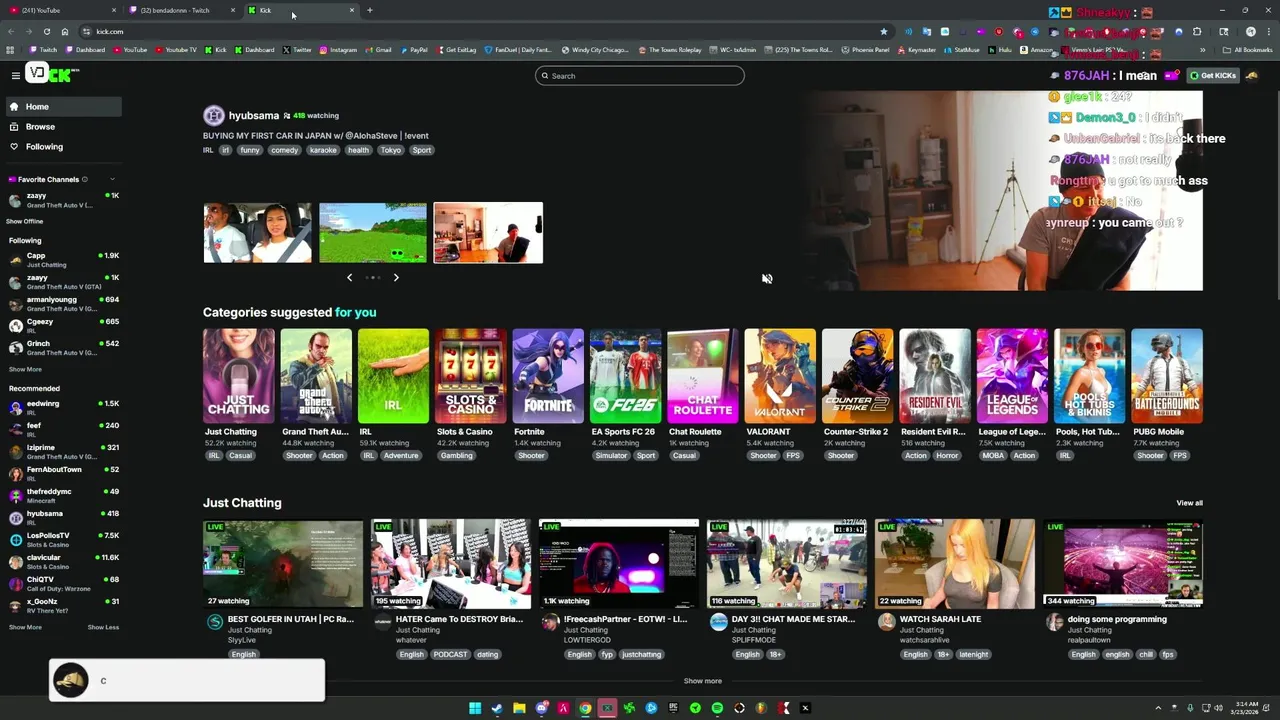1280x720 pixels.
Task: Open Discord from taskbar
Action: coord(541,708)
